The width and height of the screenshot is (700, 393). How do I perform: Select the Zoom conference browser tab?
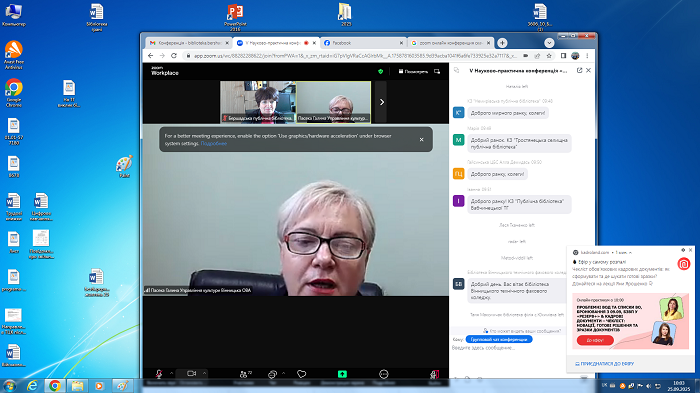coord(275,43)
